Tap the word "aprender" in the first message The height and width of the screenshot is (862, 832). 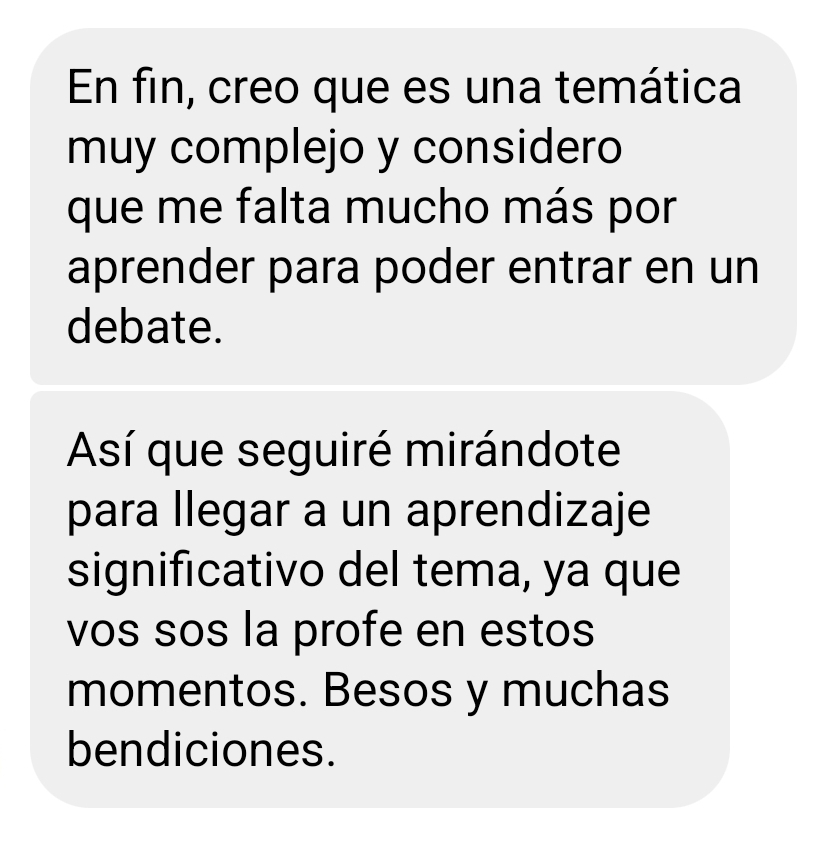(161, 270)
